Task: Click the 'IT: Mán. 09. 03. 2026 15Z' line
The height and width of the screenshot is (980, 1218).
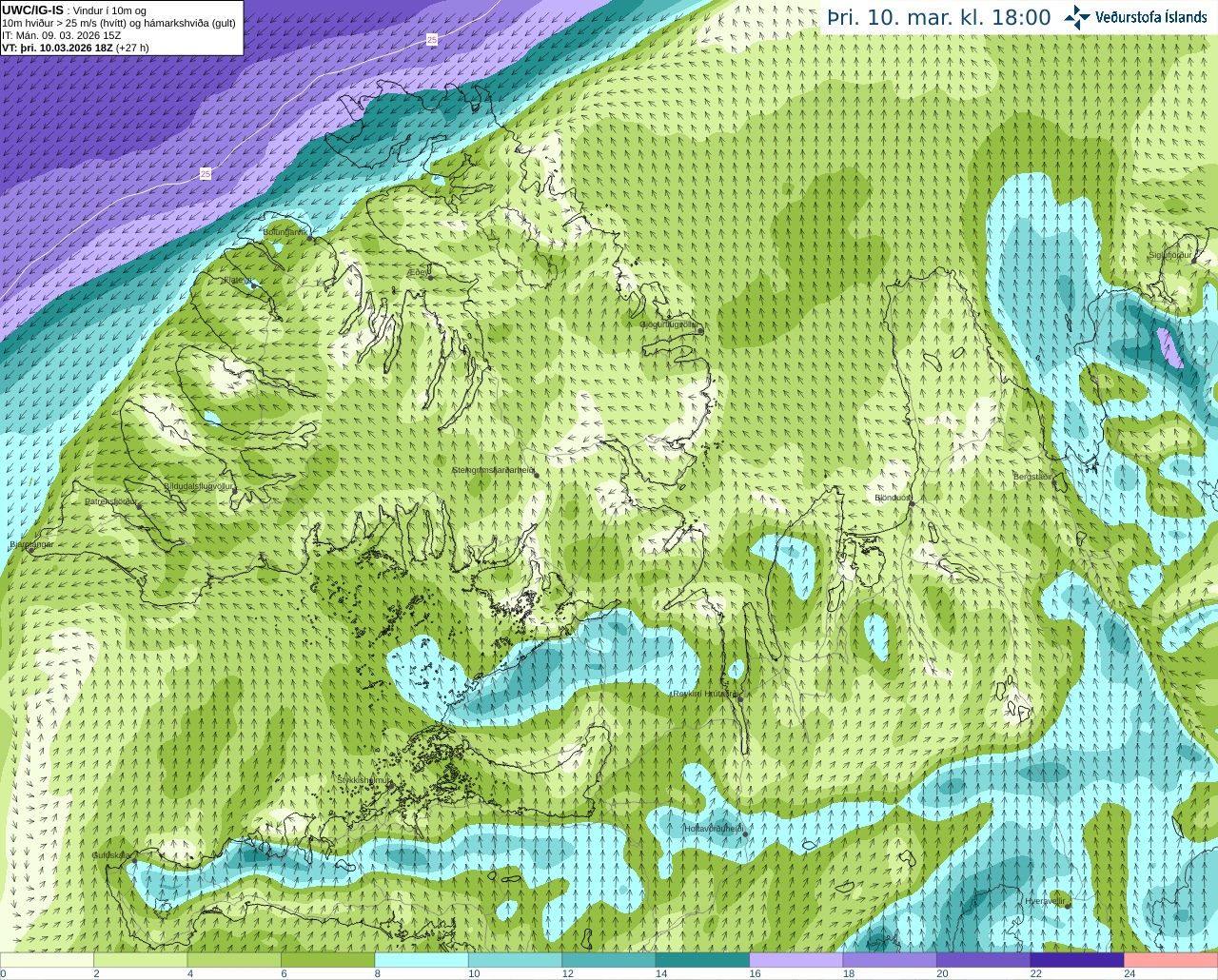Action: [61, 35]
